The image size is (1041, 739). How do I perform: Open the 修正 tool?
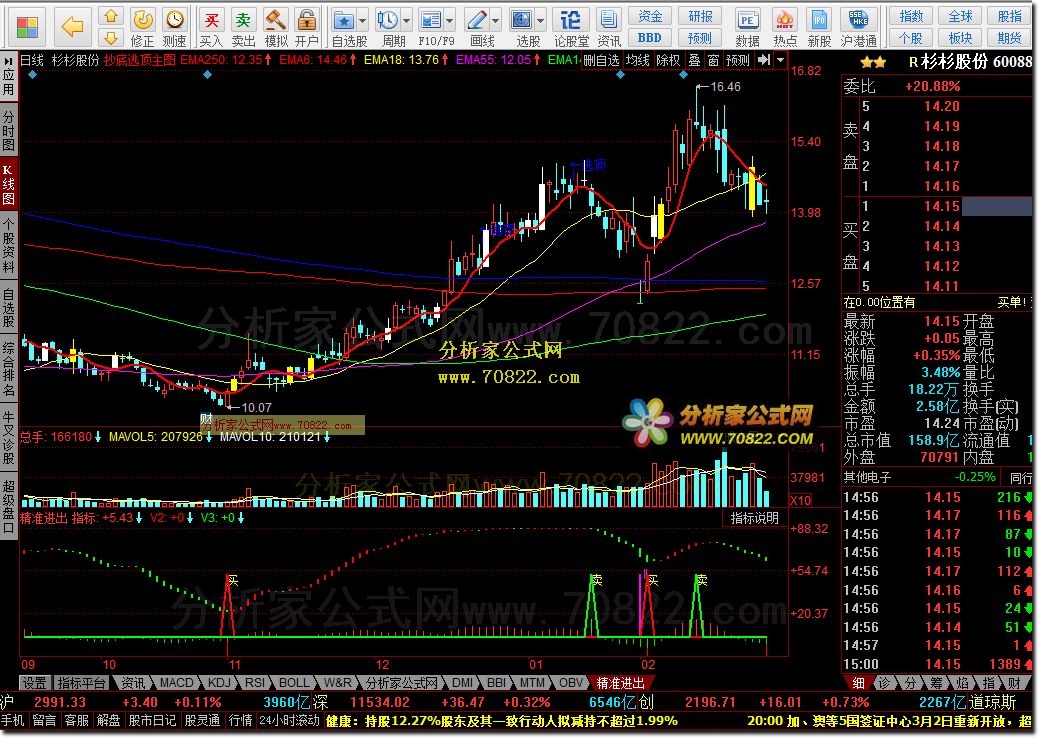click(x=142, y=28)
